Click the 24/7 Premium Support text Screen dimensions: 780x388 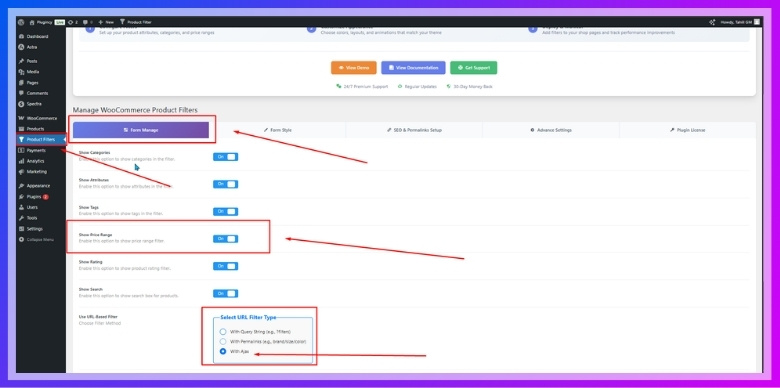pyautogui.click(x=366, y=87)
